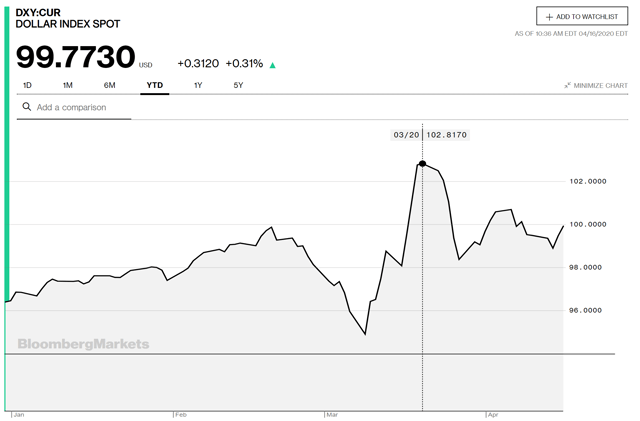This screenshot has width=640, height=421.
Task: Open the 5Y chart view
Action: point(237,86)
